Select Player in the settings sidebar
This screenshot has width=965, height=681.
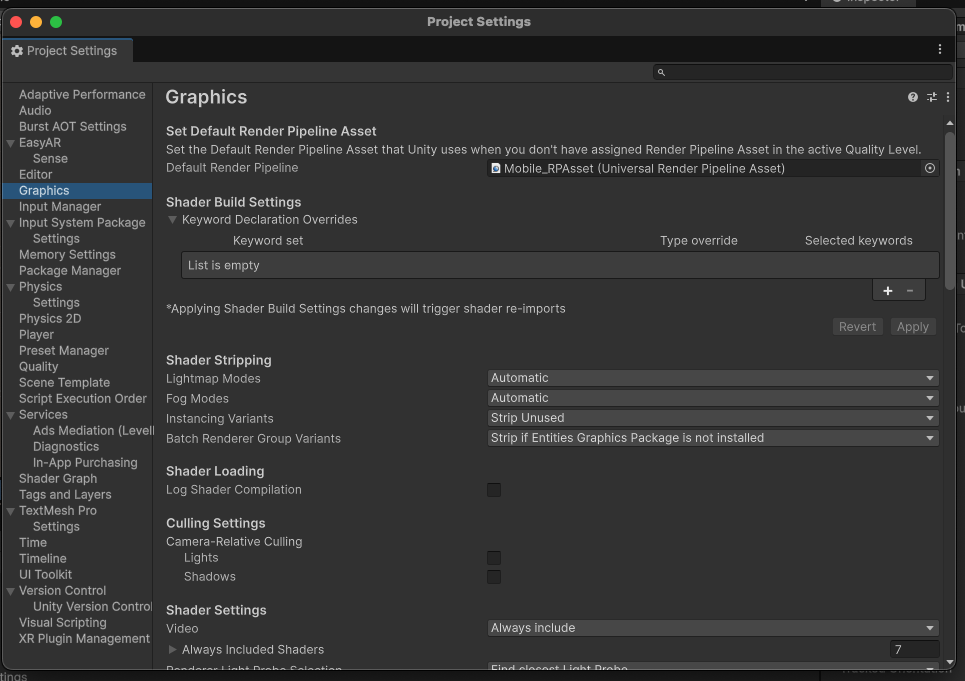[36, 335]
